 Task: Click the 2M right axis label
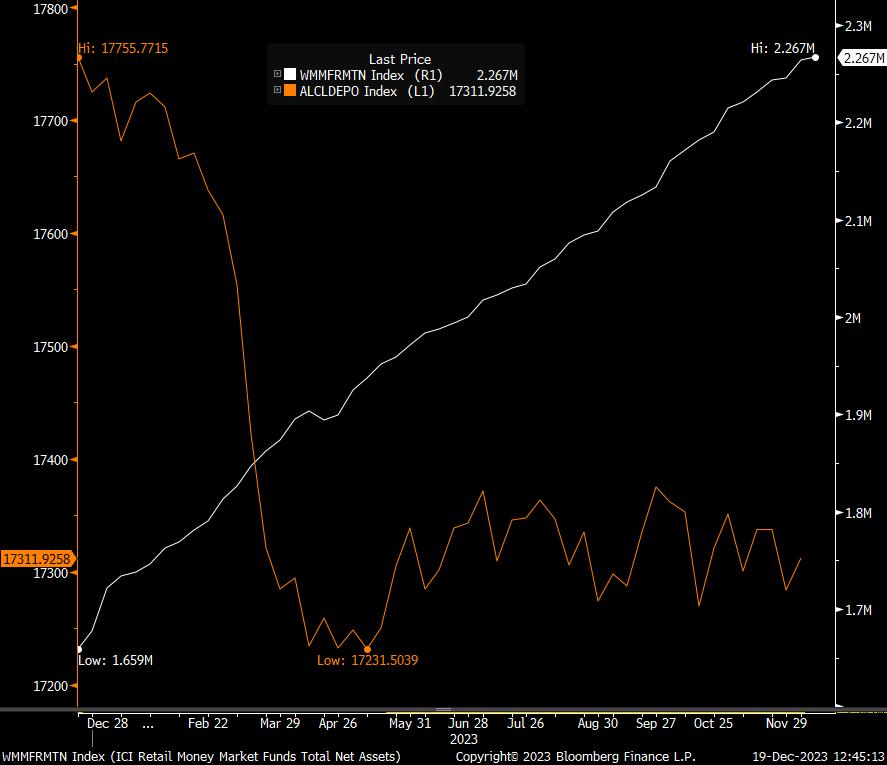(853, 318)
